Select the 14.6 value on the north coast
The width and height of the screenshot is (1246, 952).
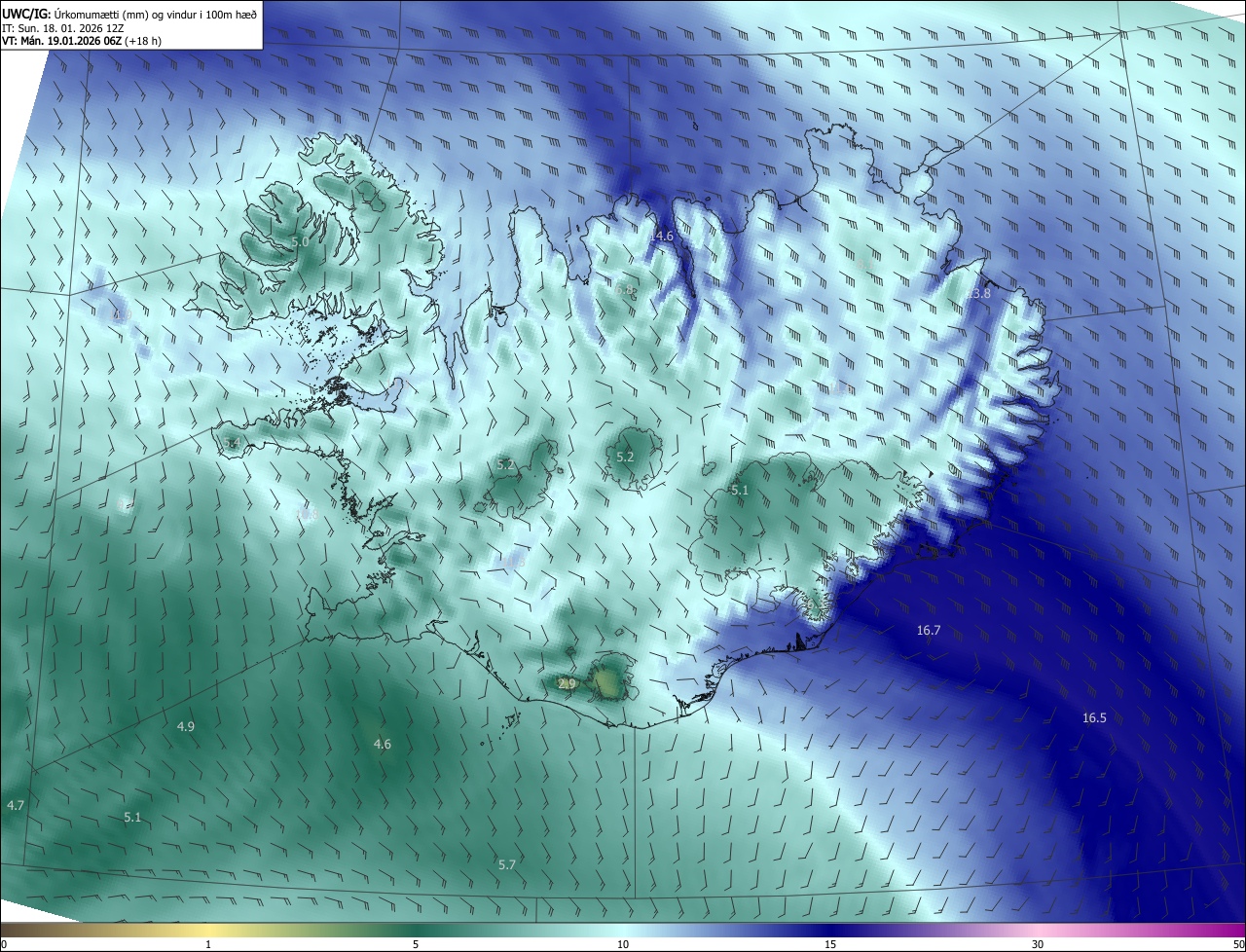click(x=662, y=237)
